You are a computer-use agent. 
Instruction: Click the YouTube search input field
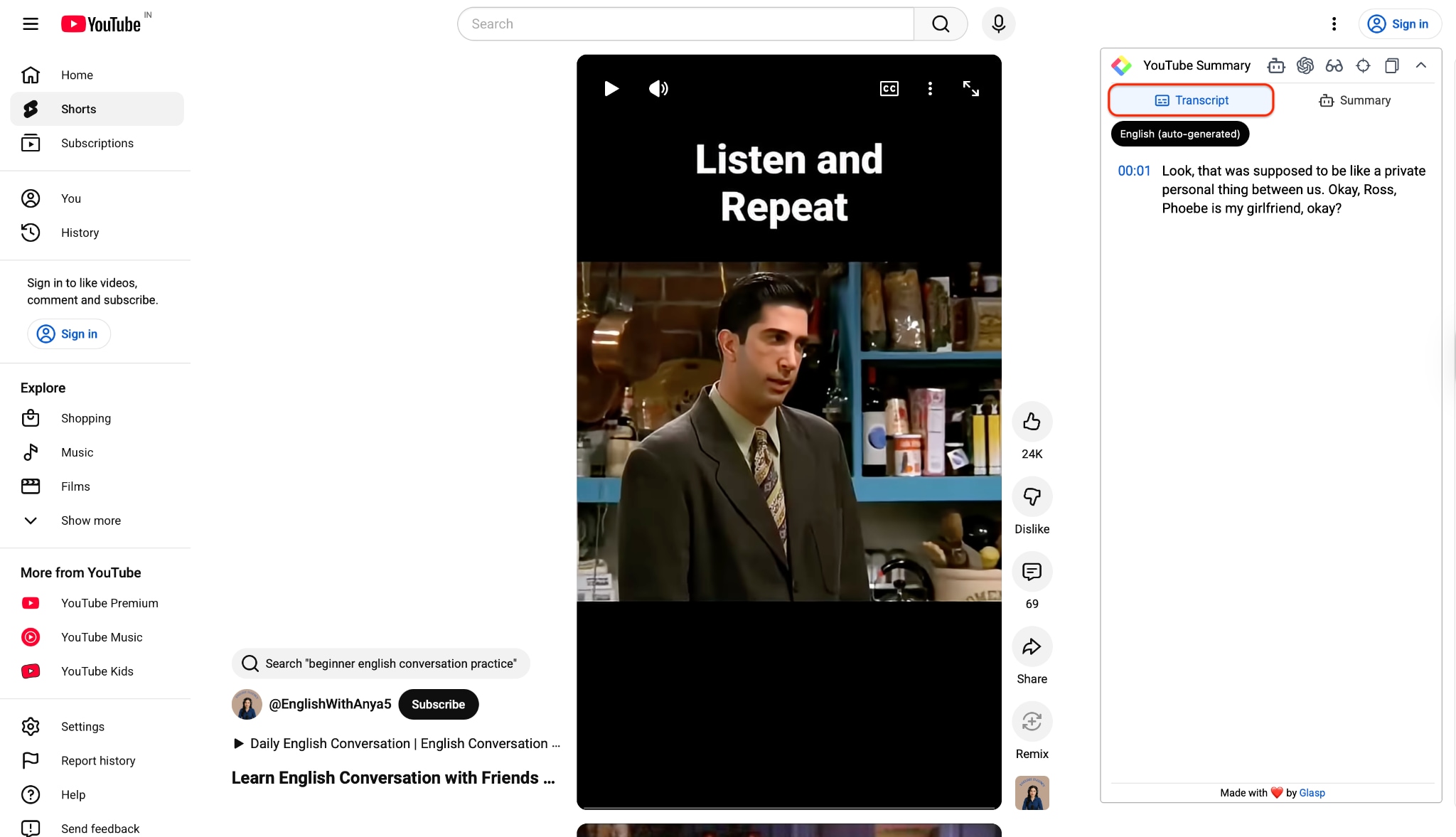(686, 24)
